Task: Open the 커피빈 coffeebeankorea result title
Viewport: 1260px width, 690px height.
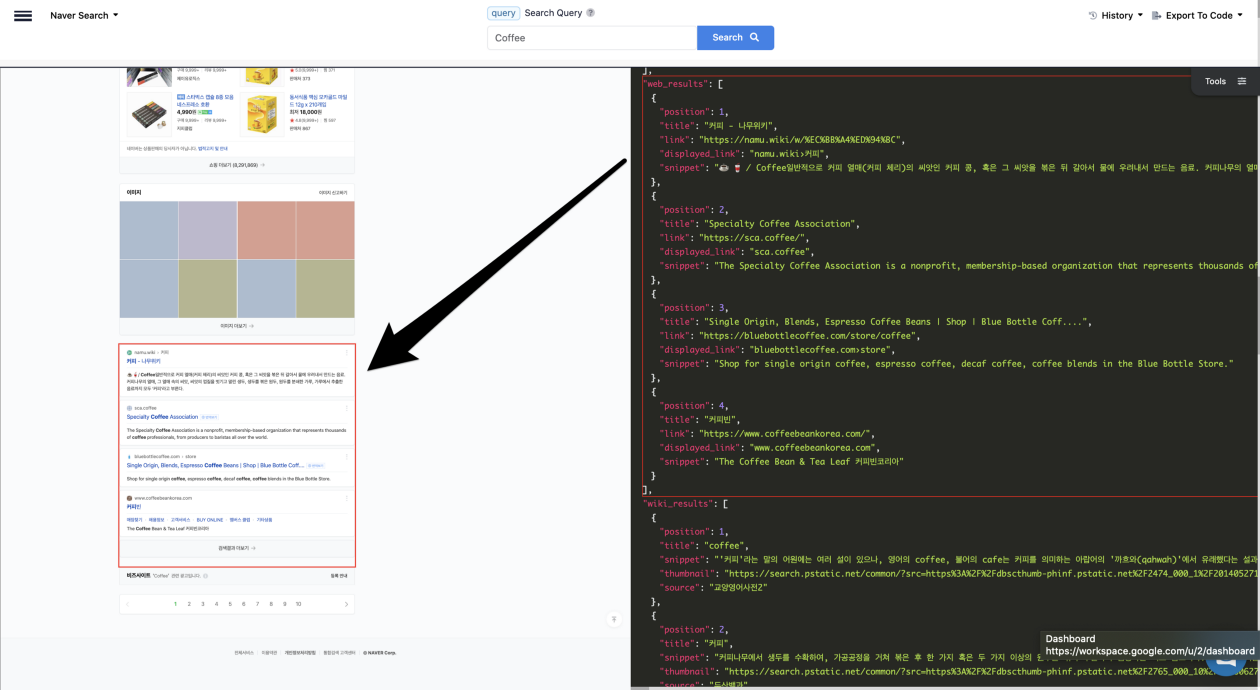Action: click(134, 507)
